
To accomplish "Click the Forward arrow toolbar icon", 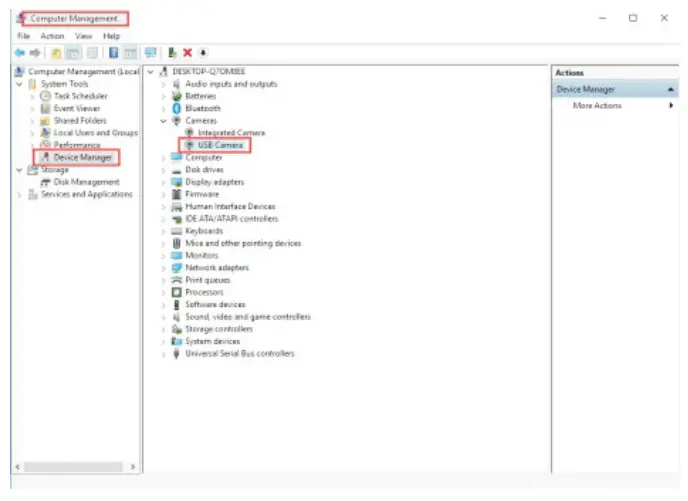I will tap(35, 53).
